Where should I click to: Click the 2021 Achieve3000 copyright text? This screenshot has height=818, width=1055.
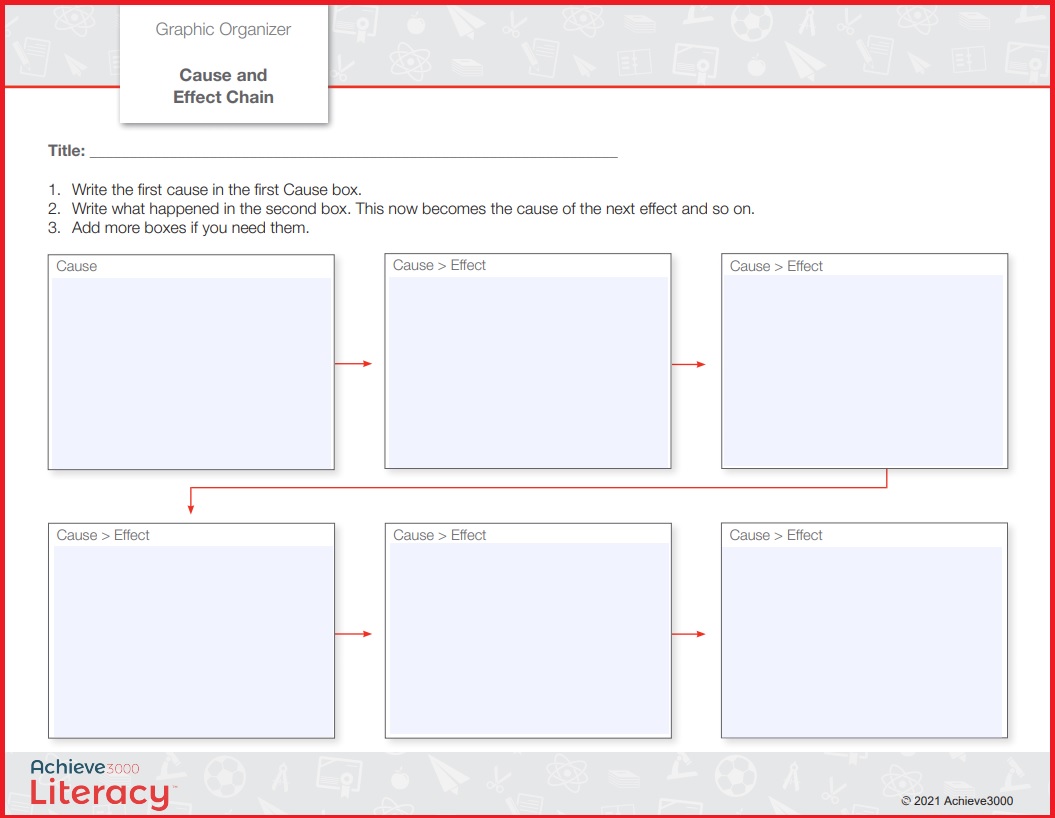pyautogui.click(x=957, y=801)
